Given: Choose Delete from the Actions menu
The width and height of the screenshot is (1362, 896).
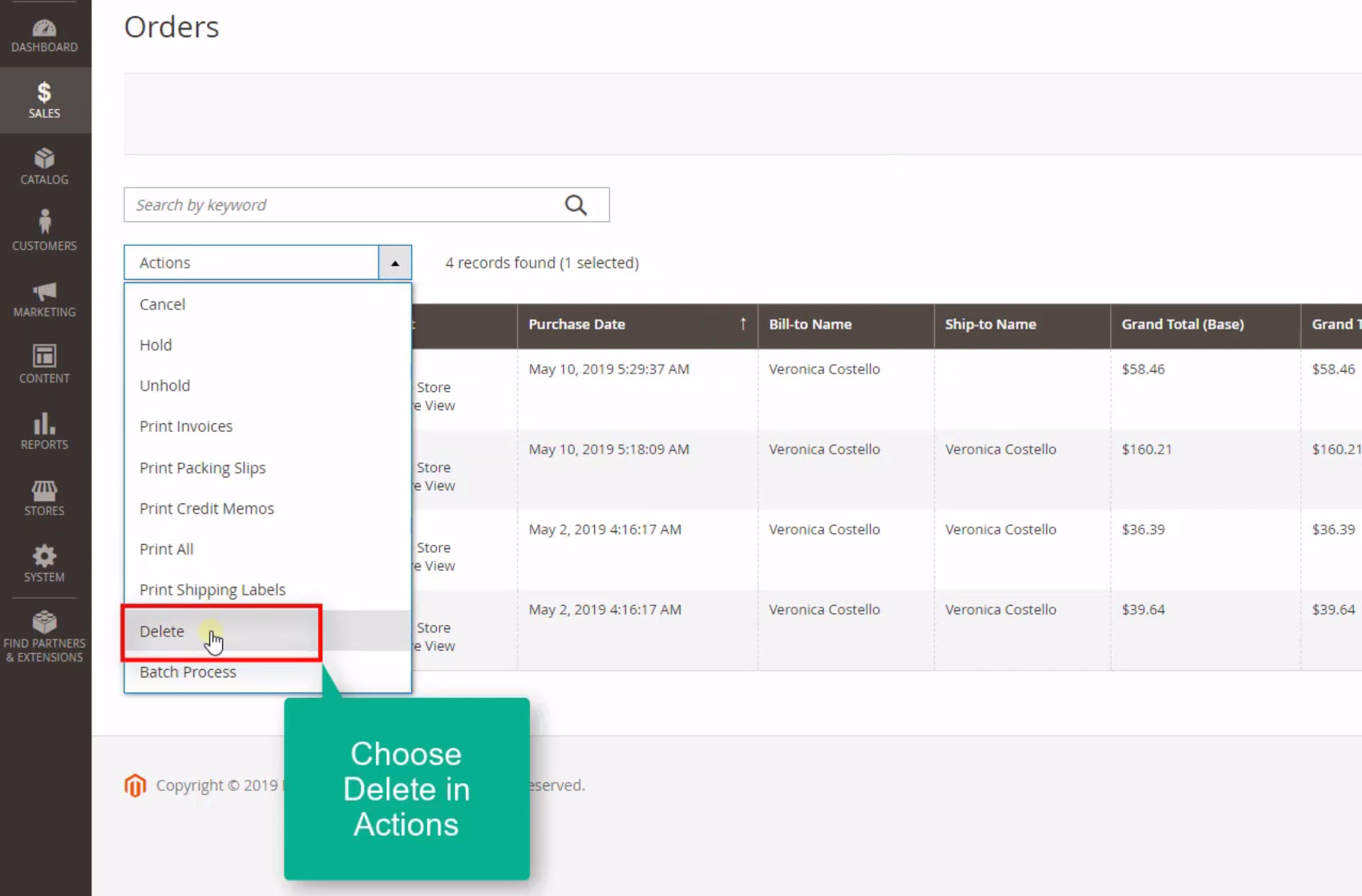Looking at the screenshot, I should tap(162, 632).
